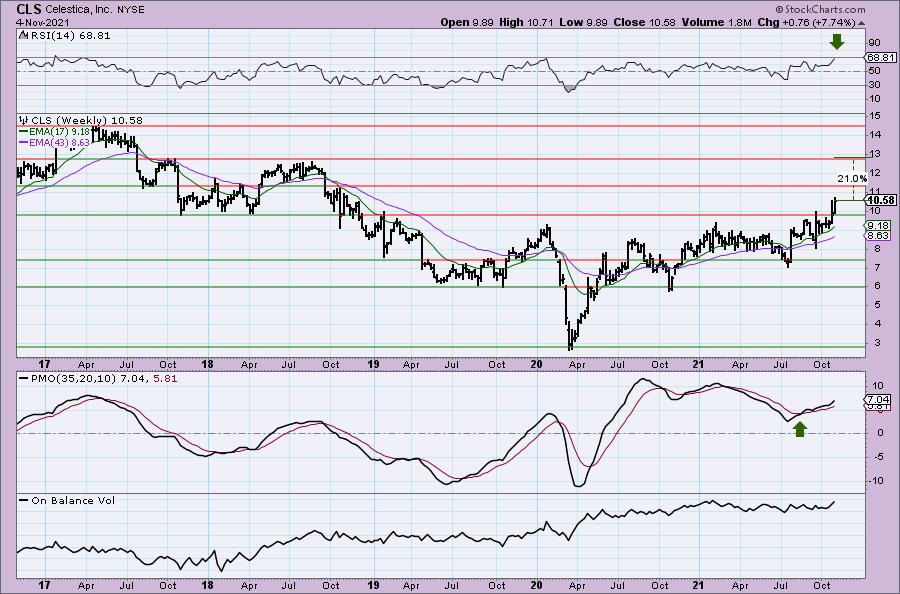Click the purple EMA(43) line swatch
The height and width of the screenshot is (594, 900).
pos(23,141)
